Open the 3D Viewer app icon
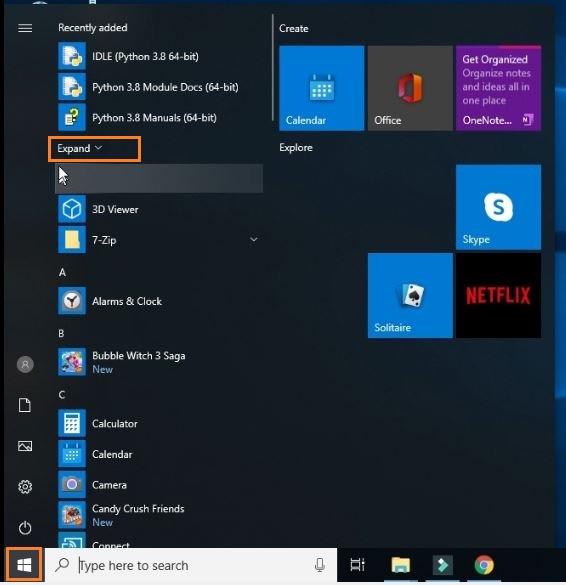Image resolution: width=566 pixels, height=585 pixels. point(72,209)
